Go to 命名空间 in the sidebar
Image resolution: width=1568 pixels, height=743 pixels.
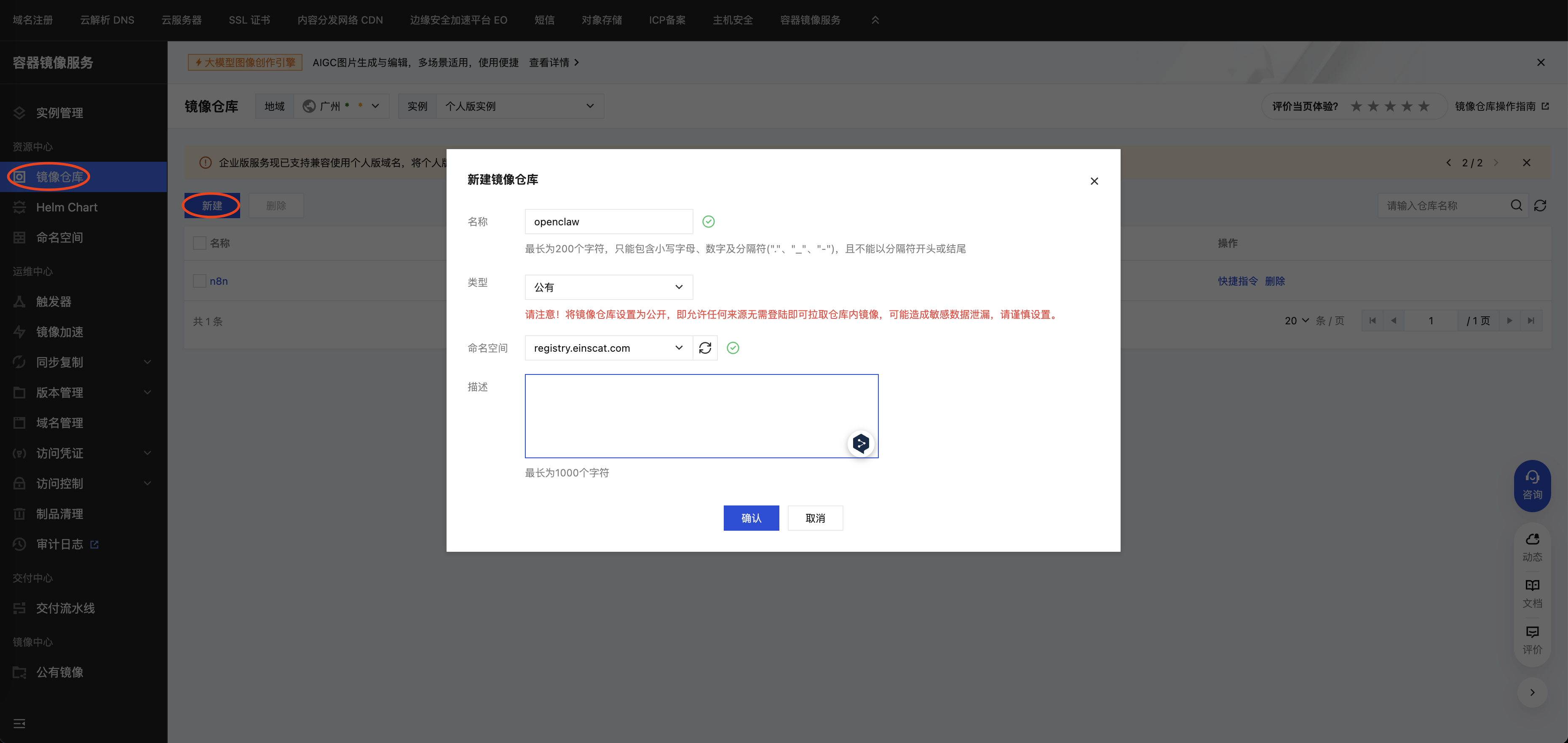[60, 238]
